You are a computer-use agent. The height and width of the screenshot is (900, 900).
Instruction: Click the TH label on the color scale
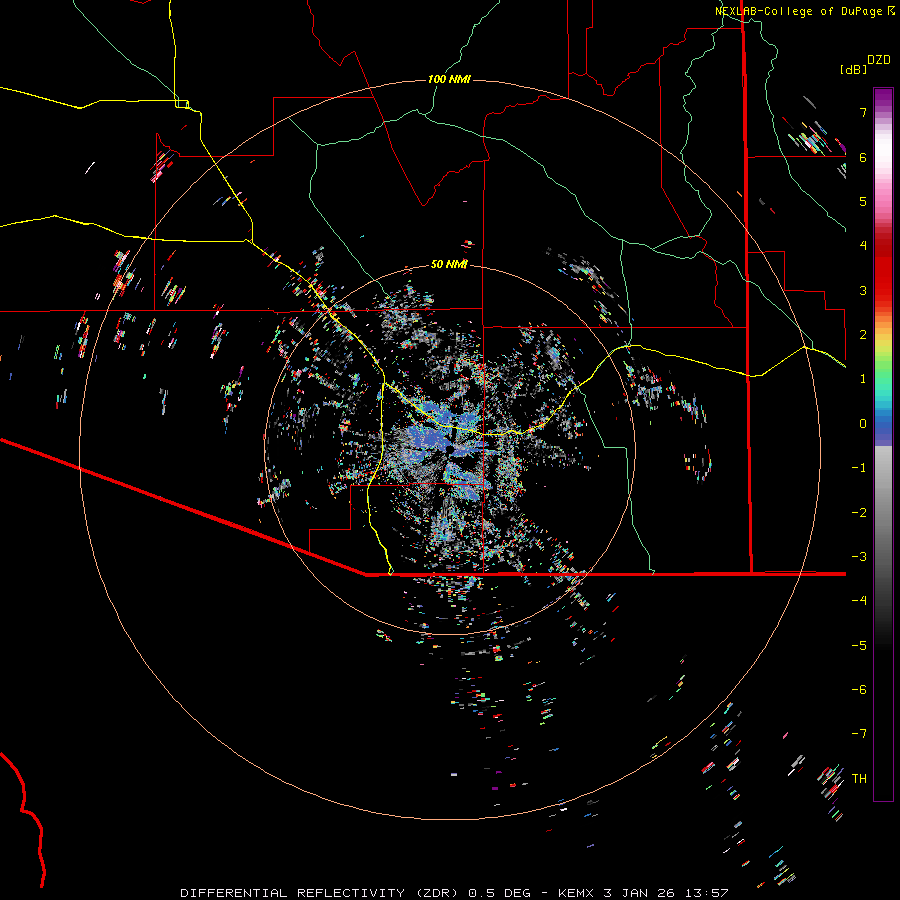click(859, 778)
